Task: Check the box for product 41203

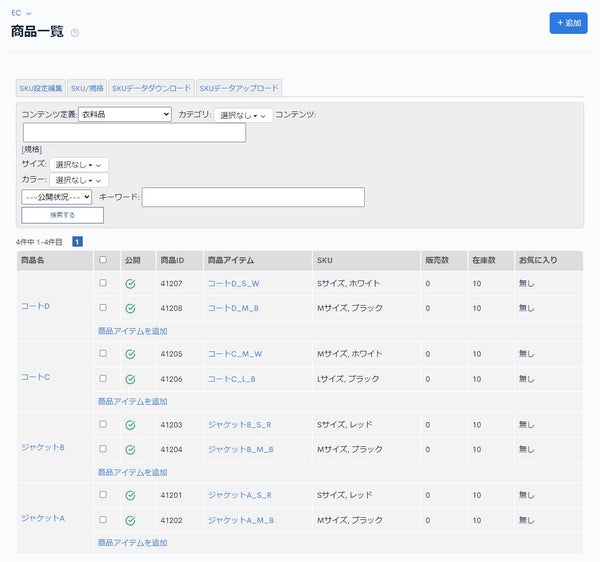Action: click(103, 424)
